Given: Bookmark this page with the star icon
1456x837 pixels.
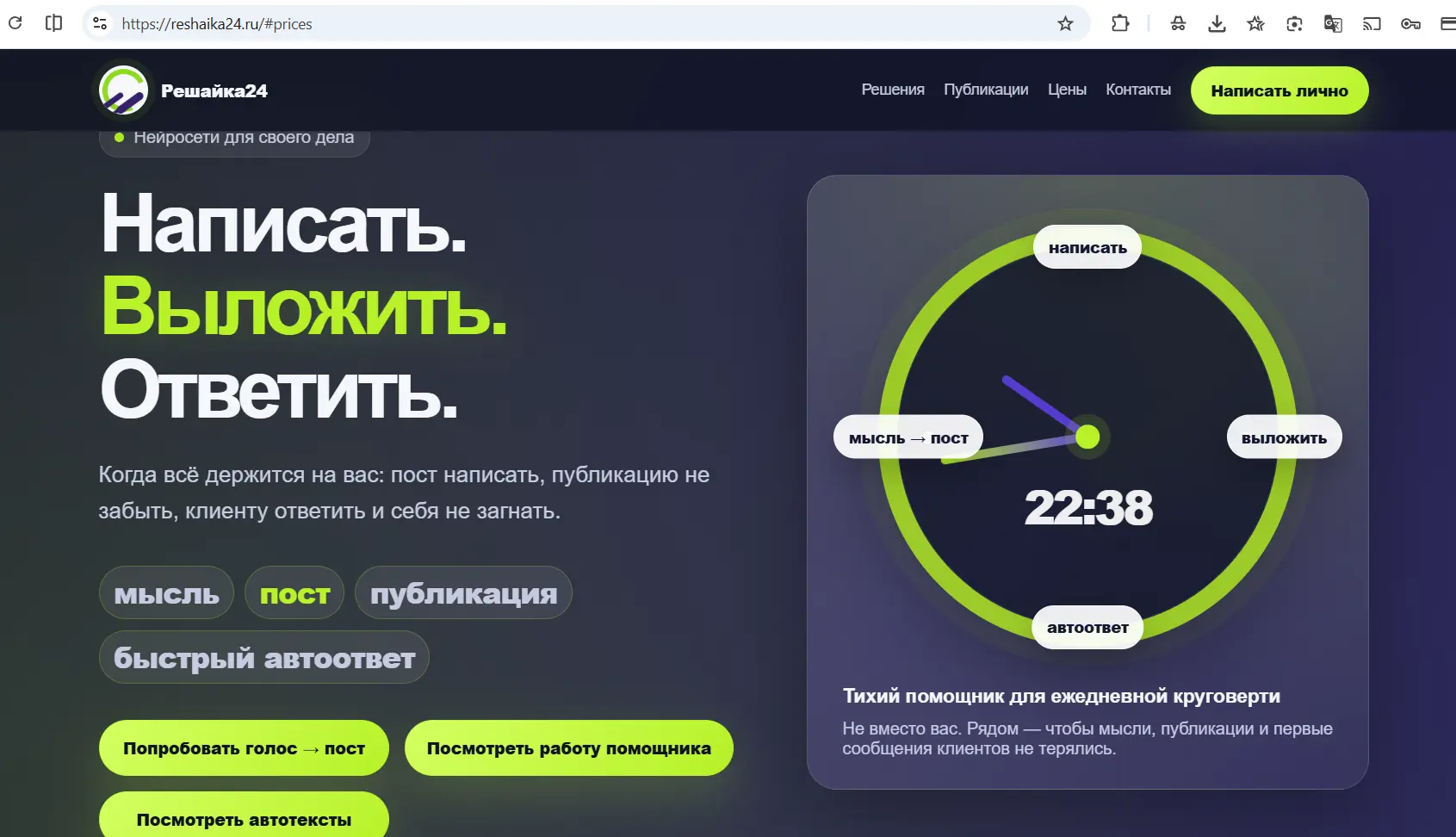Looking at the screenshot, I should click(x=1065, y=23).
